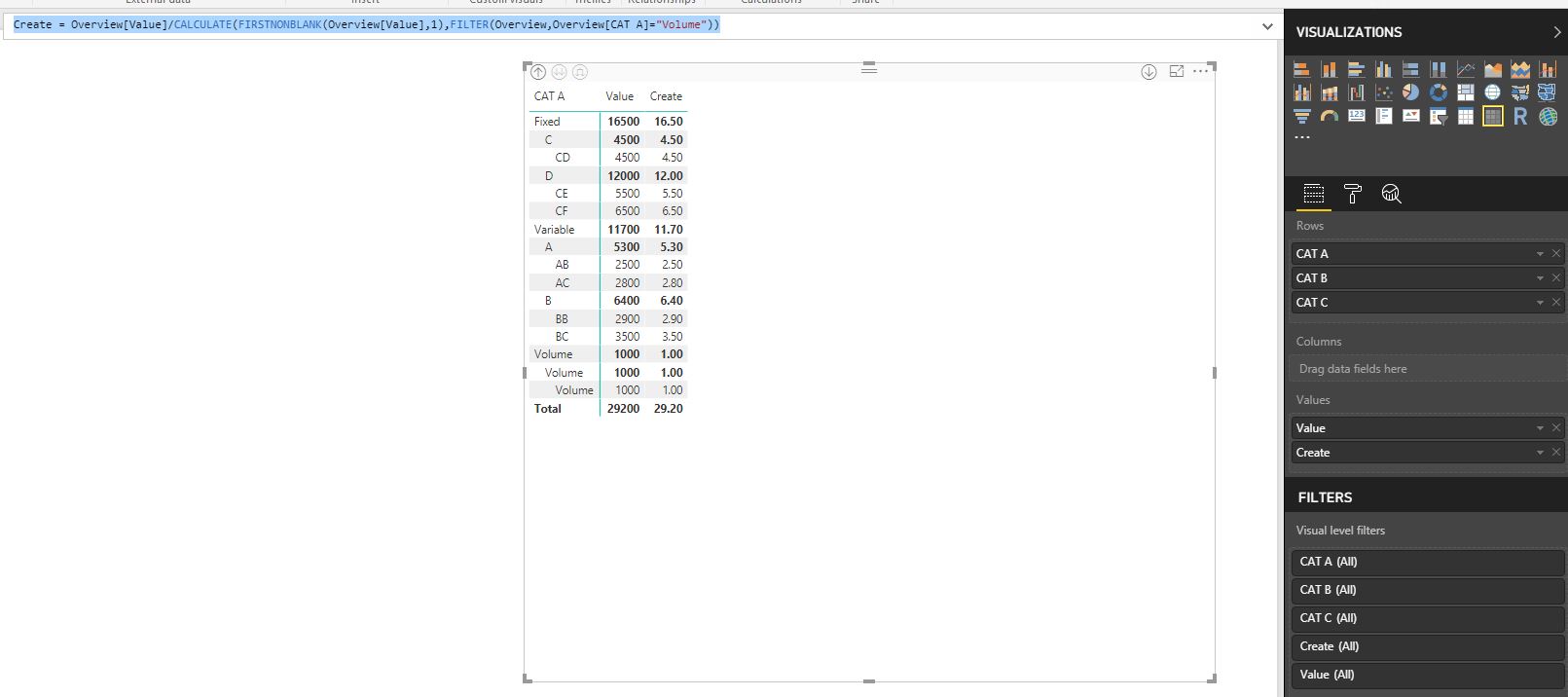Screen dimensions: 1568x697
Task: Select the clustered bar chart visual
Action: click(x=1357, y=69)
